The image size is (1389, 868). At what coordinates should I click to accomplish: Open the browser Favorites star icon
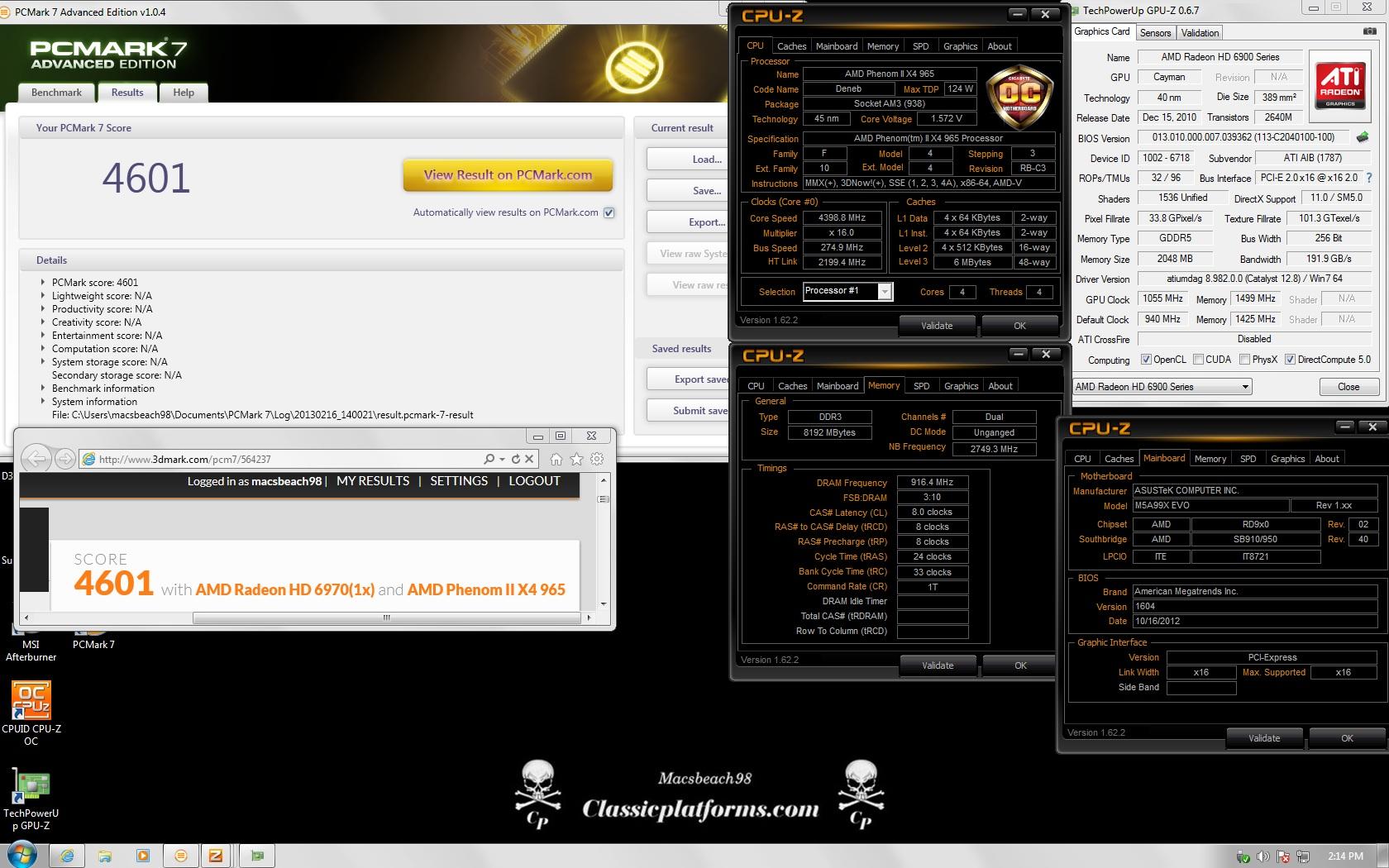576,459
